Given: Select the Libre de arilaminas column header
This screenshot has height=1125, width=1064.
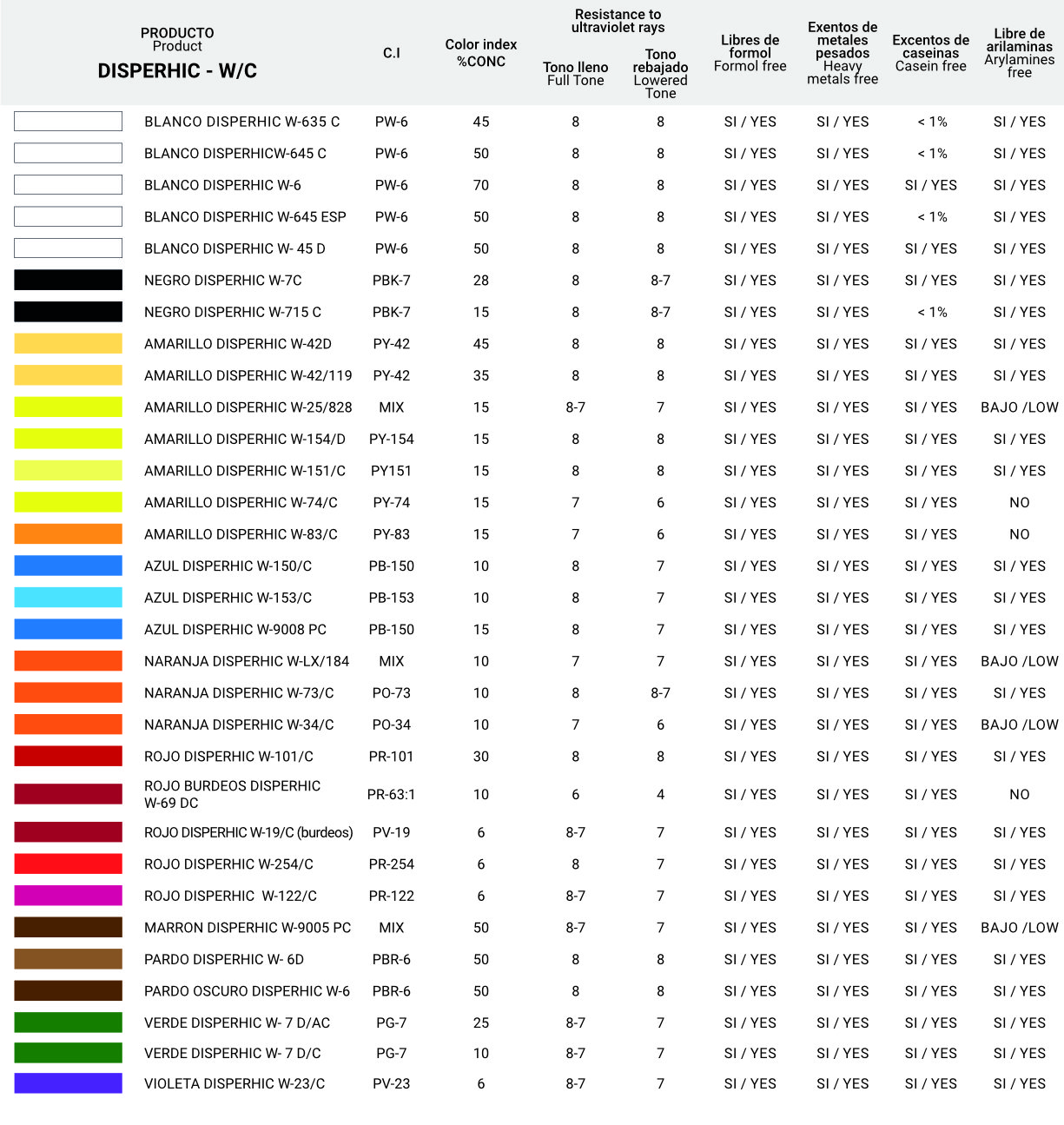Looking at the screenshot, I should (x=1019, y=53).
